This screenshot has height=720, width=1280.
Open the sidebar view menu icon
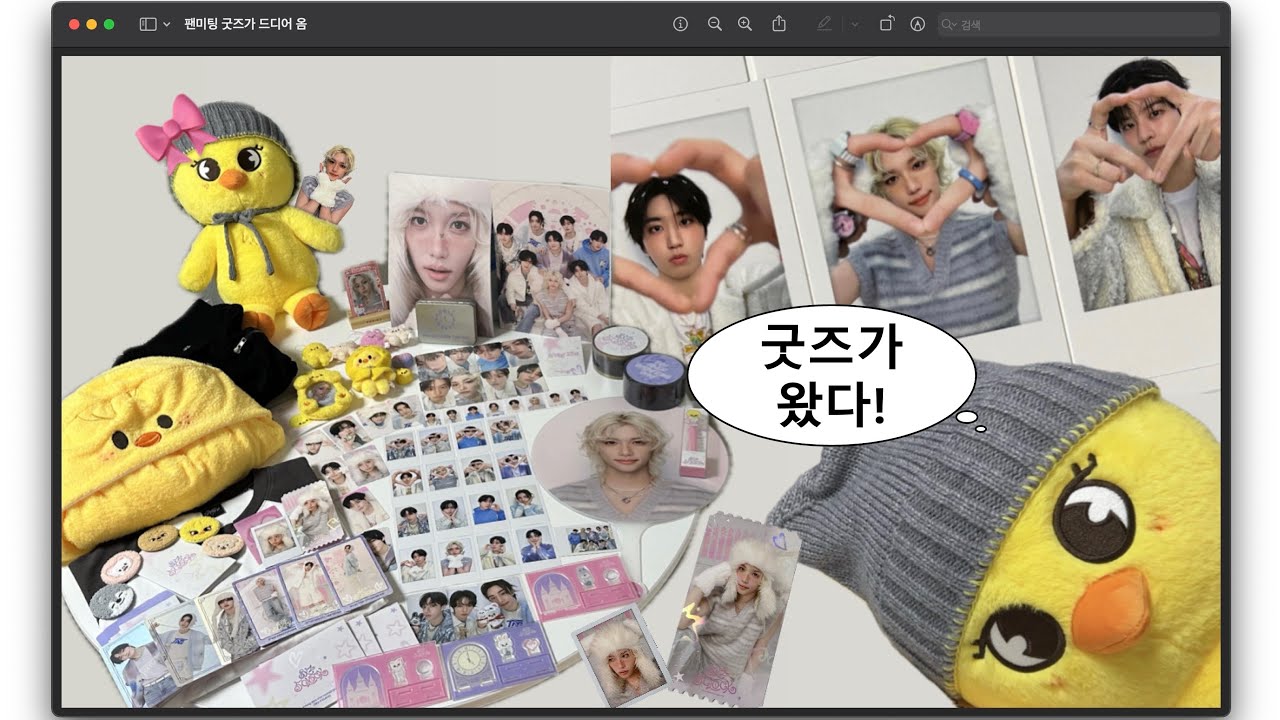pos(148,24)
